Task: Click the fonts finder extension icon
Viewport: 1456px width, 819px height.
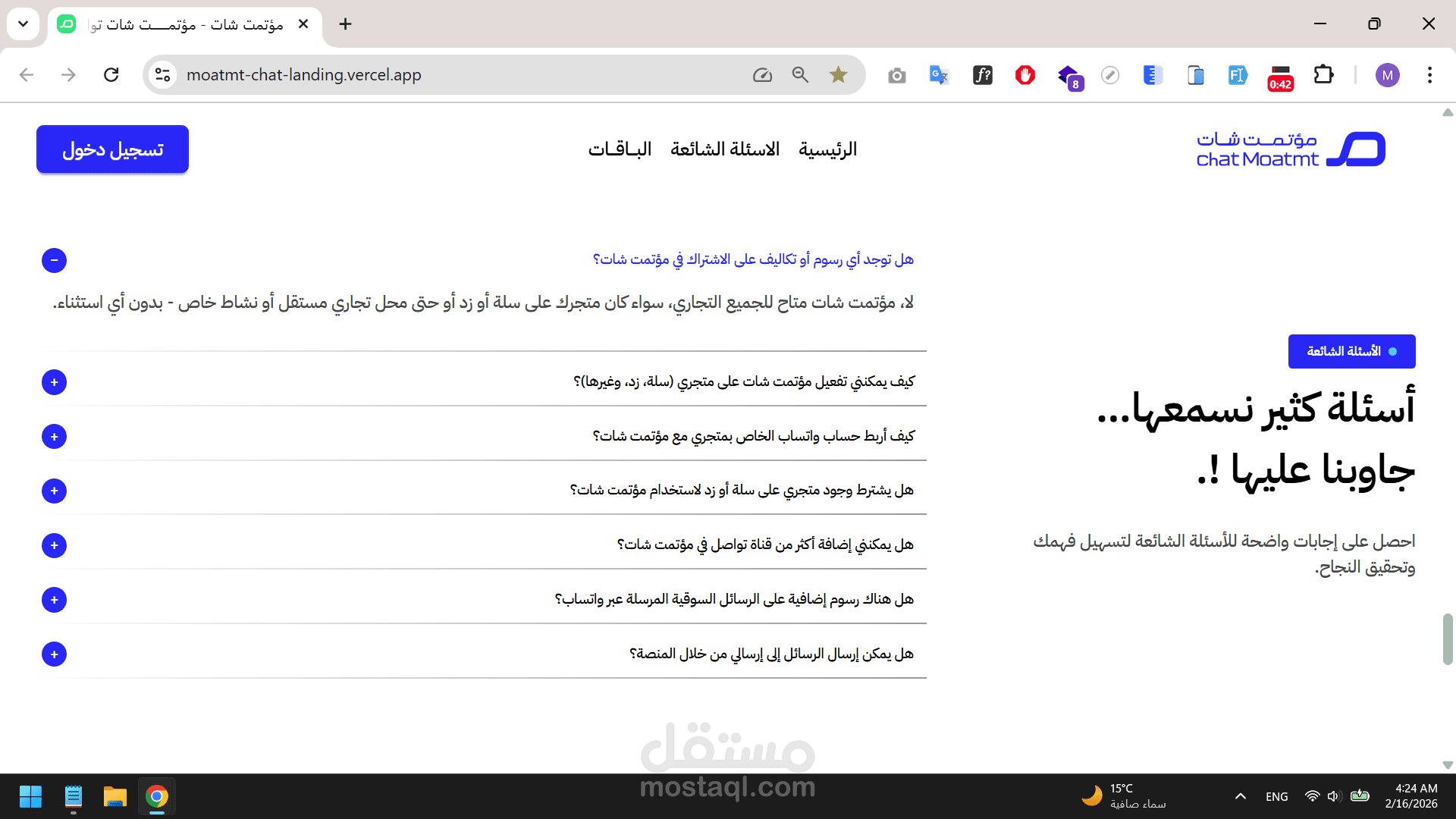Action: [982, 74]
